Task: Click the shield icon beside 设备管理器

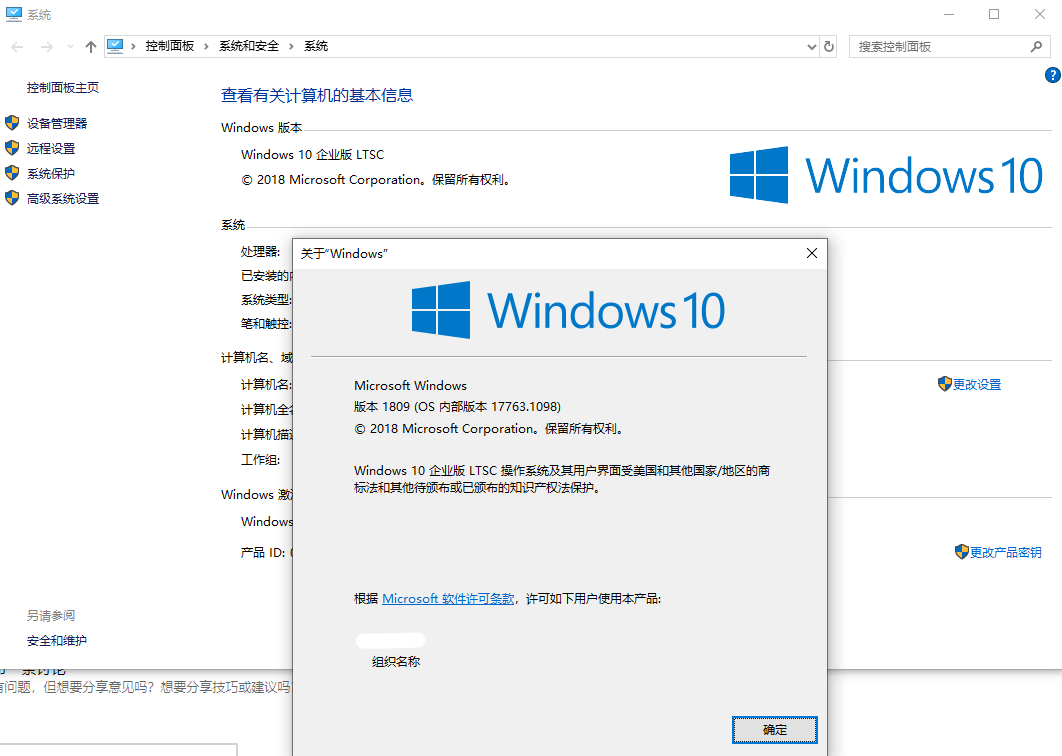Action: [x=12, y=123]
